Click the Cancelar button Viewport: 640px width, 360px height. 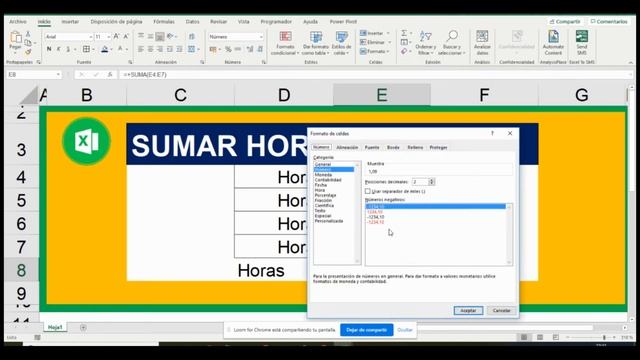pyautogui.click(x=501, y=311)
